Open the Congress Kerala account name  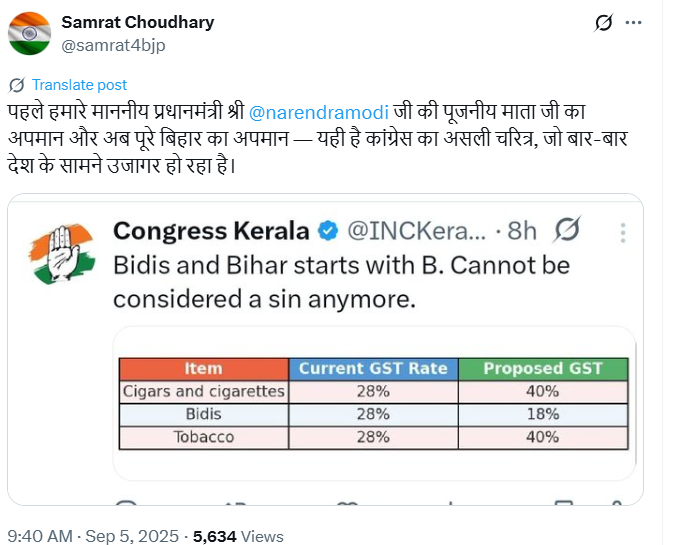210,231
